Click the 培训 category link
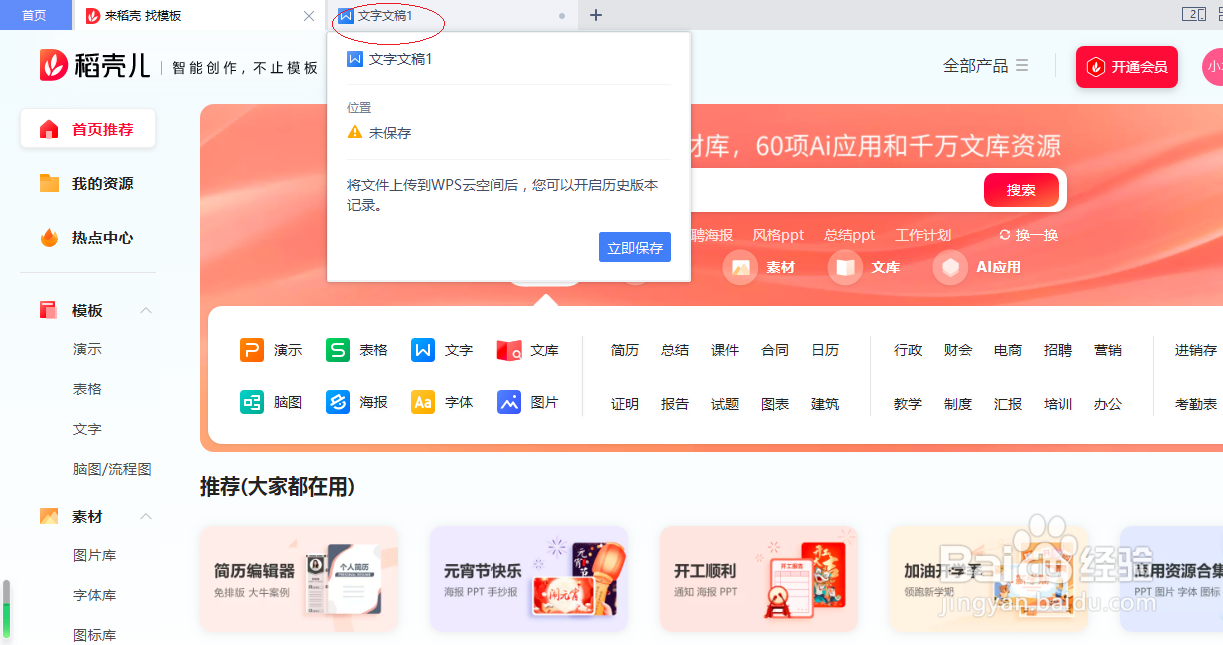1223x645 pixels. (1058, 404)
